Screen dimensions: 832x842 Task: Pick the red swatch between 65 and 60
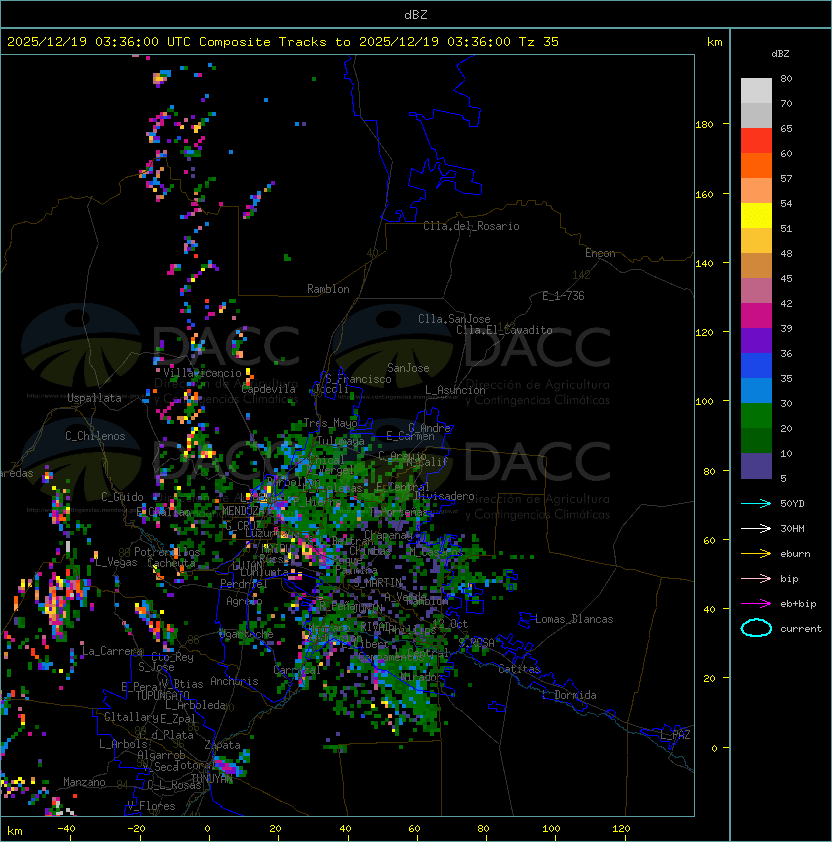756,141
